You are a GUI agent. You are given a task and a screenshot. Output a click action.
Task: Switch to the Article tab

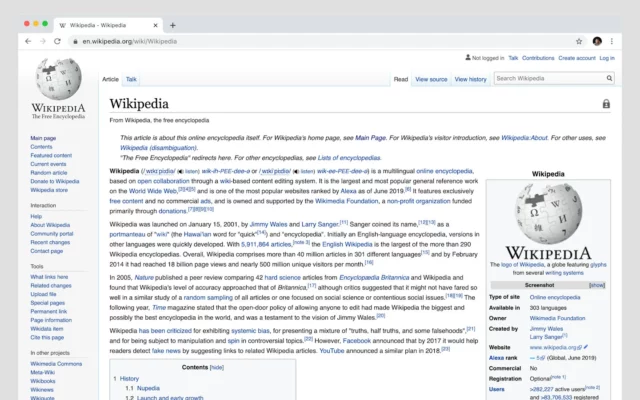pos(110,79)
